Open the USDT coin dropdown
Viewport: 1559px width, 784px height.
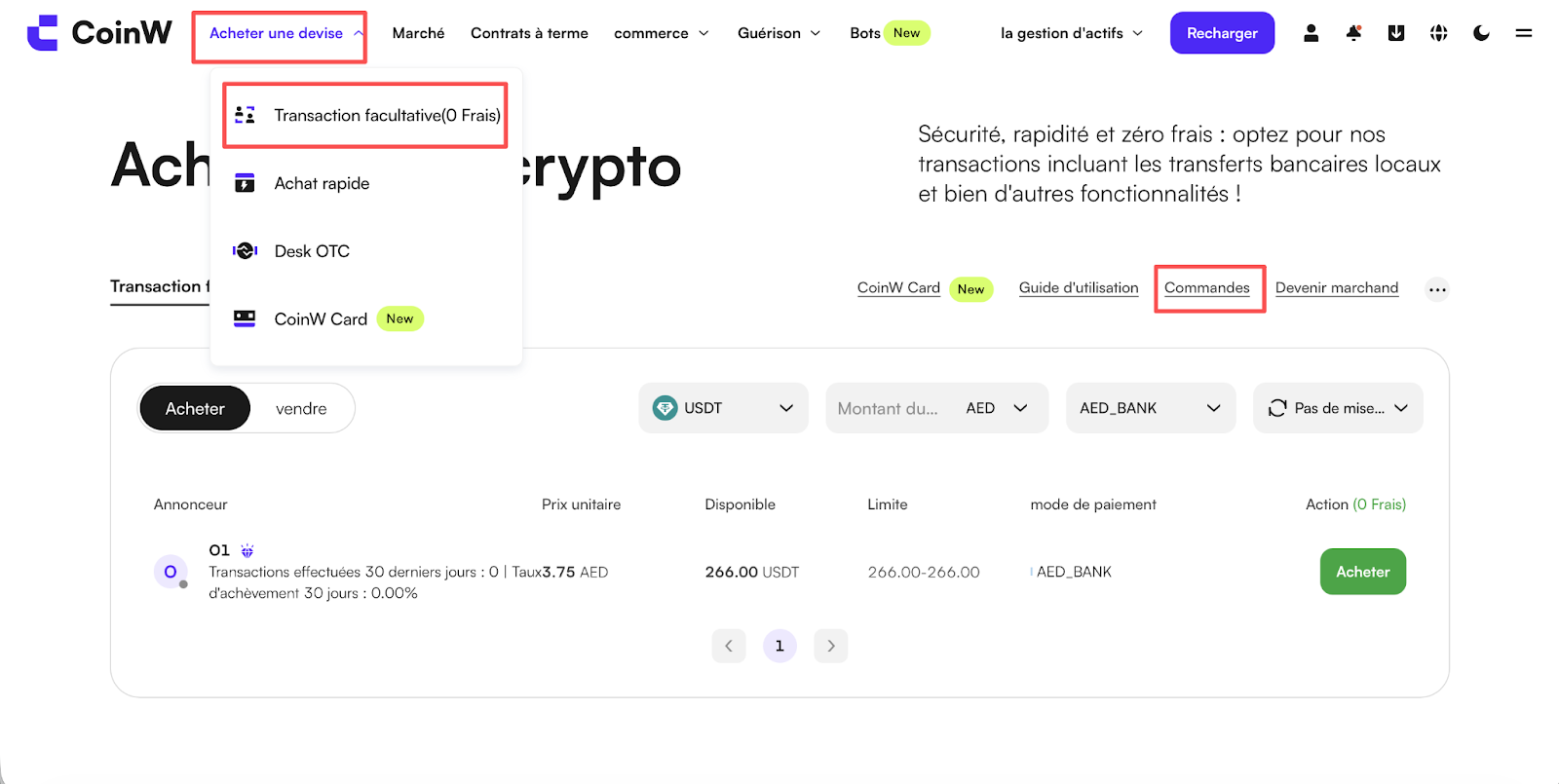[724, 408]
